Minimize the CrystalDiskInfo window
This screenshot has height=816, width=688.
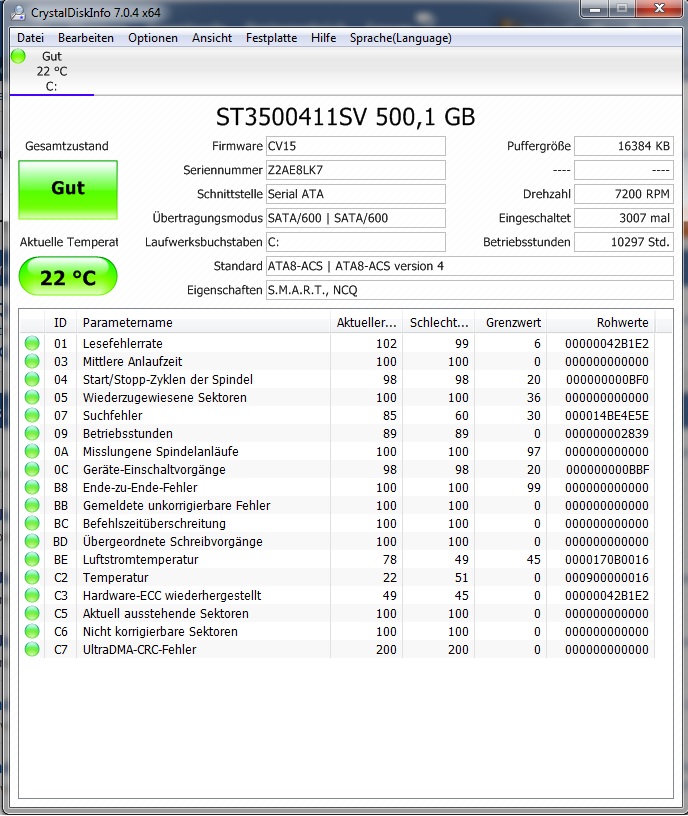click(595, 9)
